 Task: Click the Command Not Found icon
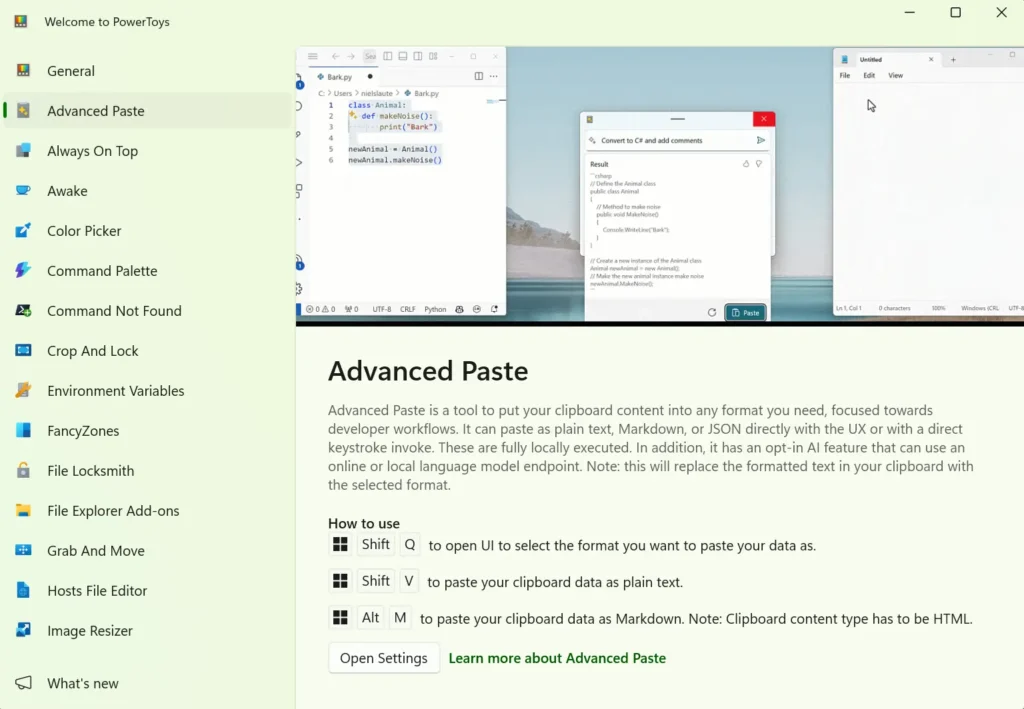click(x=23, y=310)
